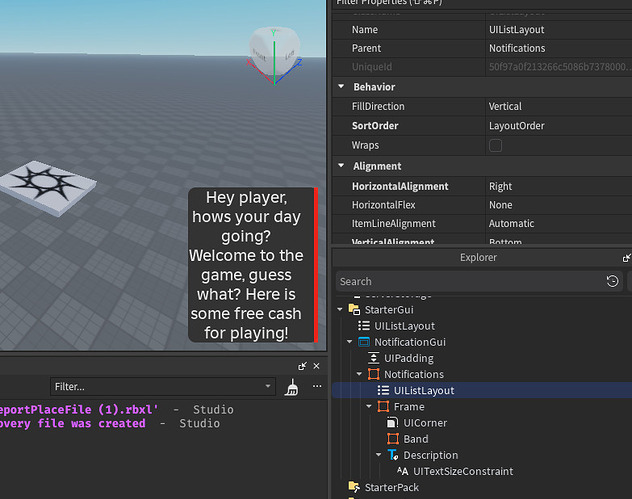The image size is (632, 499).
Task: Select the Name property label
Action: coord(365,29)
